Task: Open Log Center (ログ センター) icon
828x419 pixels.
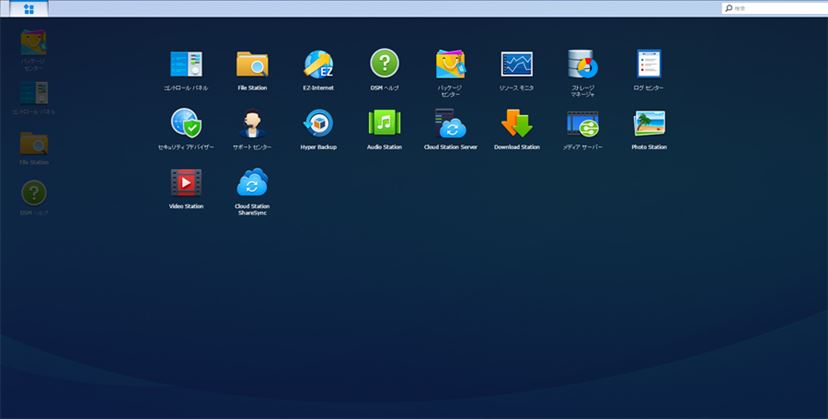Action: coord(649,64)
